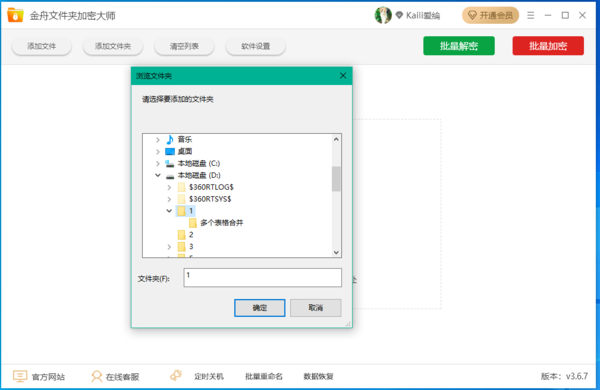The height and width of the screenshot is (390, 600).
Task: Select the 桌面 desktop icon in tree
Action: point(170,152)
